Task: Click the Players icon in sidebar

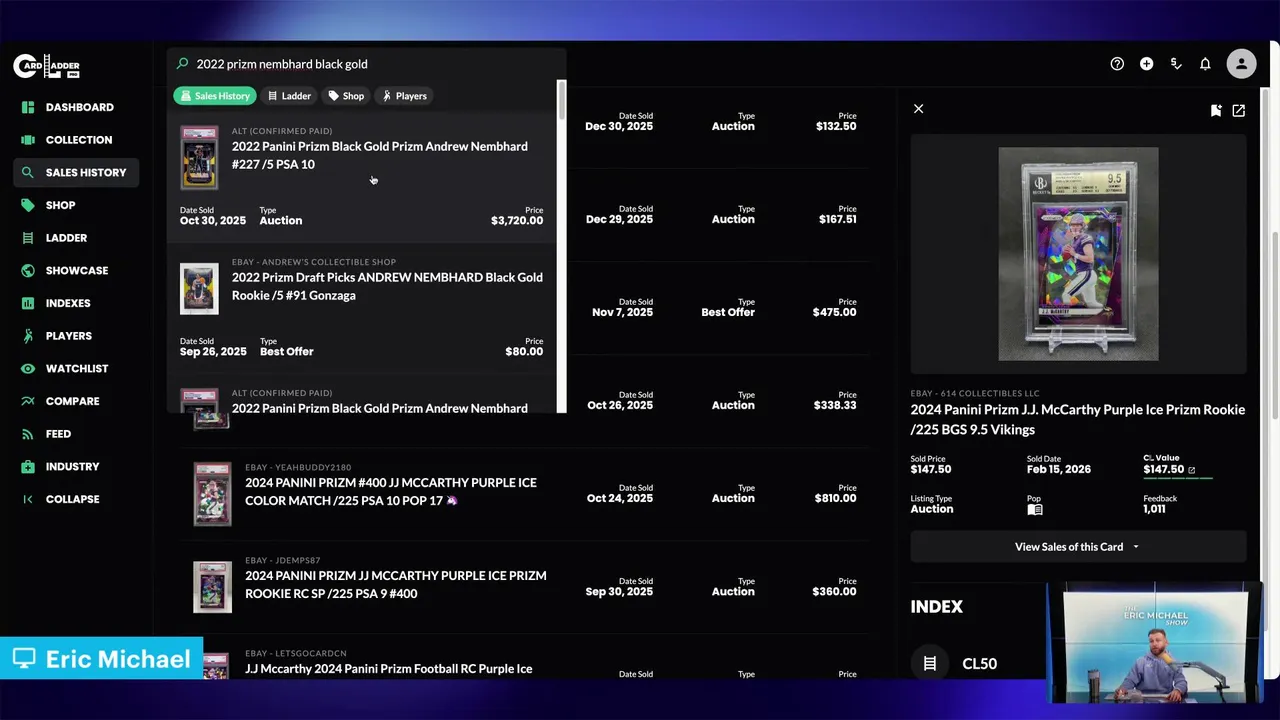Action: [x=28, y=336]
